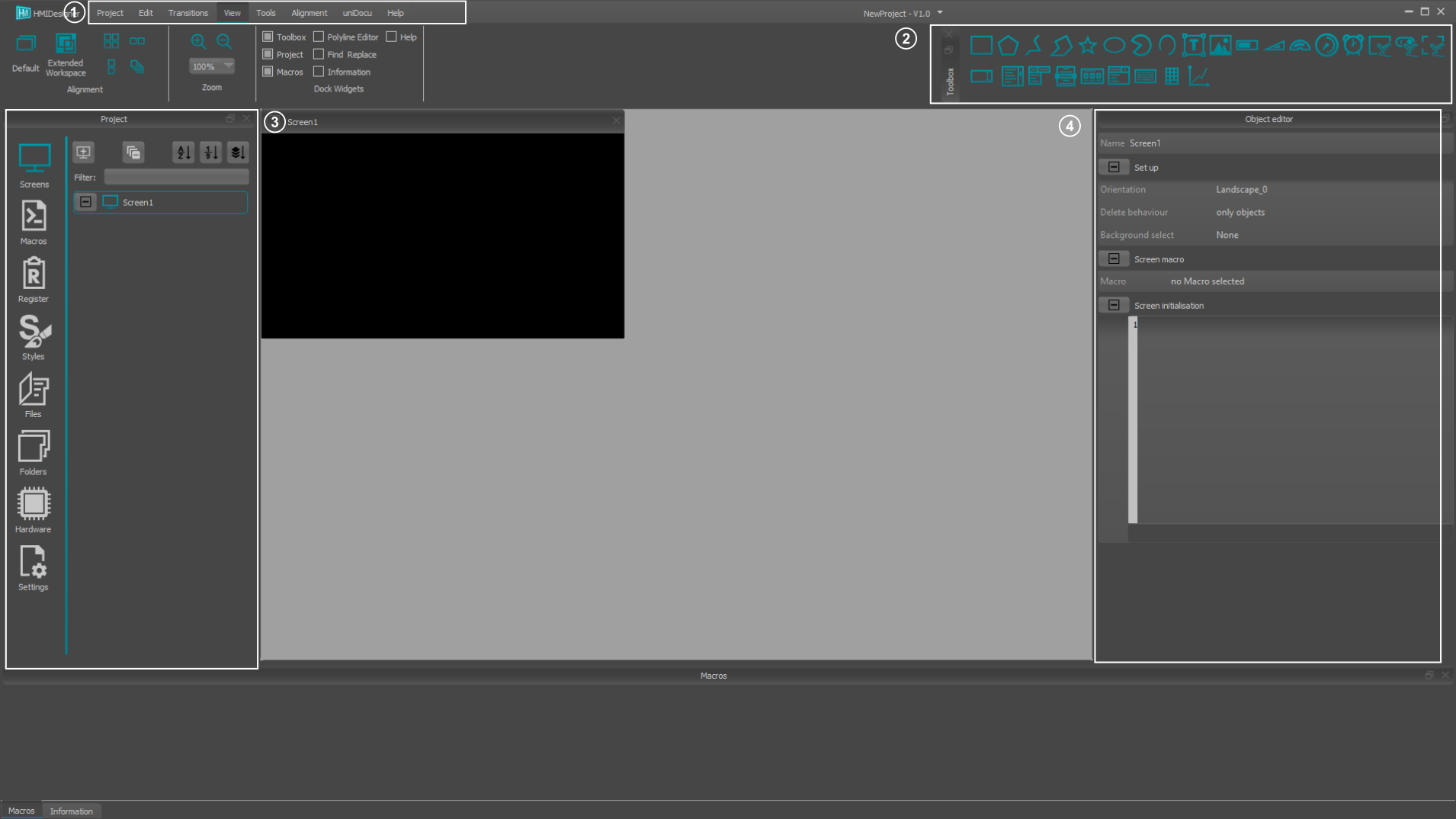1456x819 pixels.
Task: Click the Filter input field in Project panel
Action: coord(176,177)
